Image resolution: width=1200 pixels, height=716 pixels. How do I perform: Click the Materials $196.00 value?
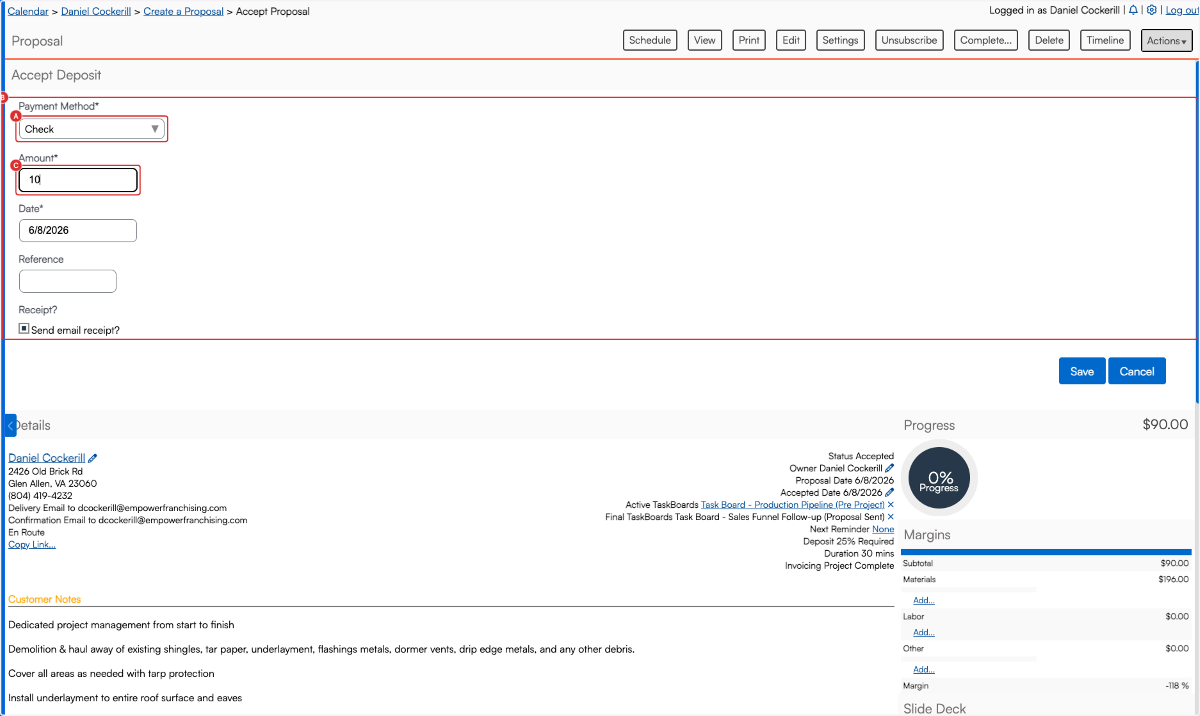[x=1173, y=579]
